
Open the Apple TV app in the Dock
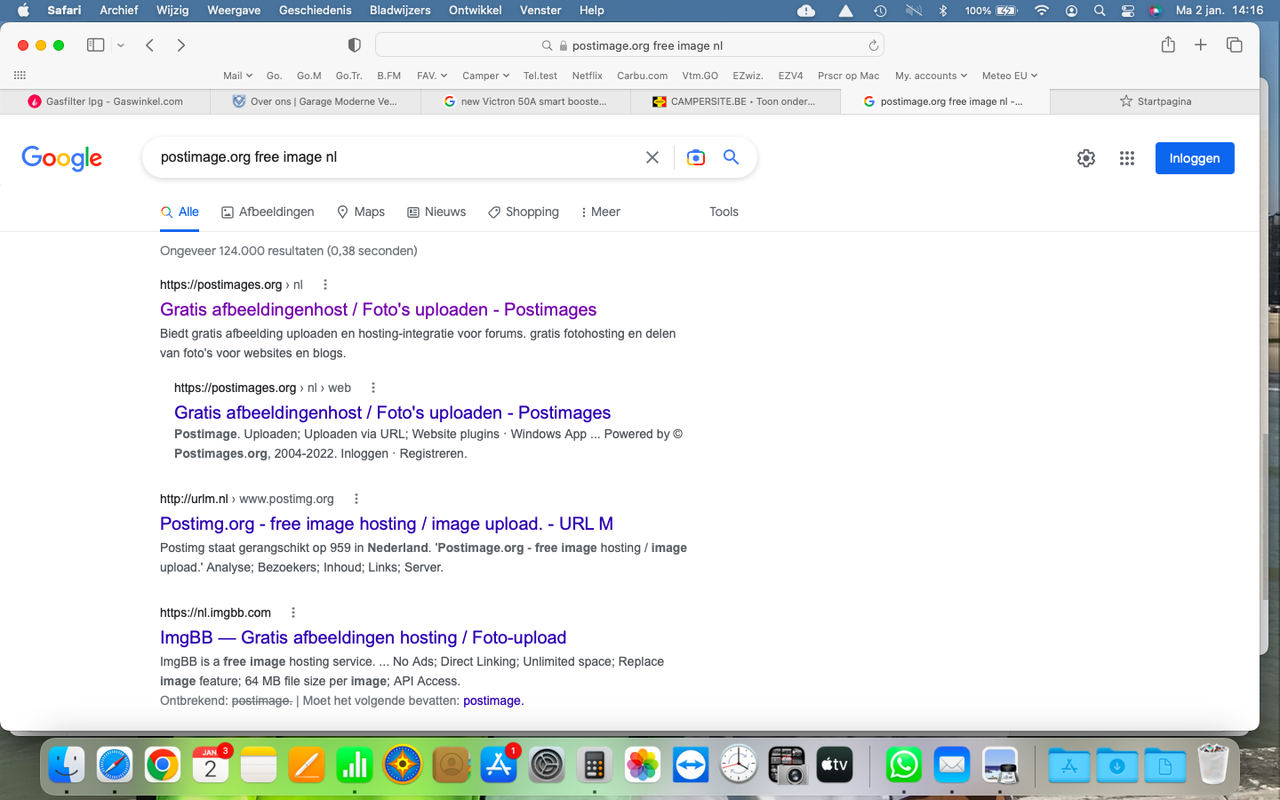click(834, 766)
